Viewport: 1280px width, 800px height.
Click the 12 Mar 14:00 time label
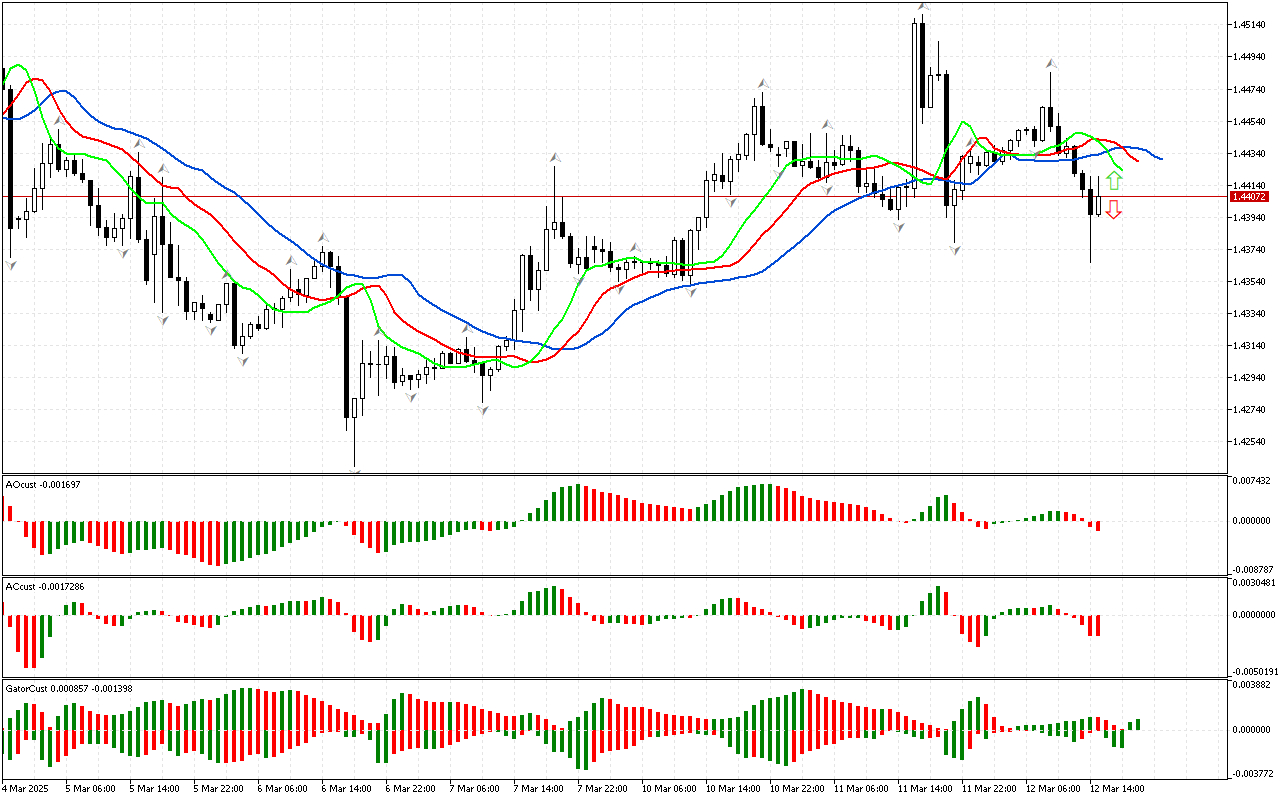(1117, 788)
